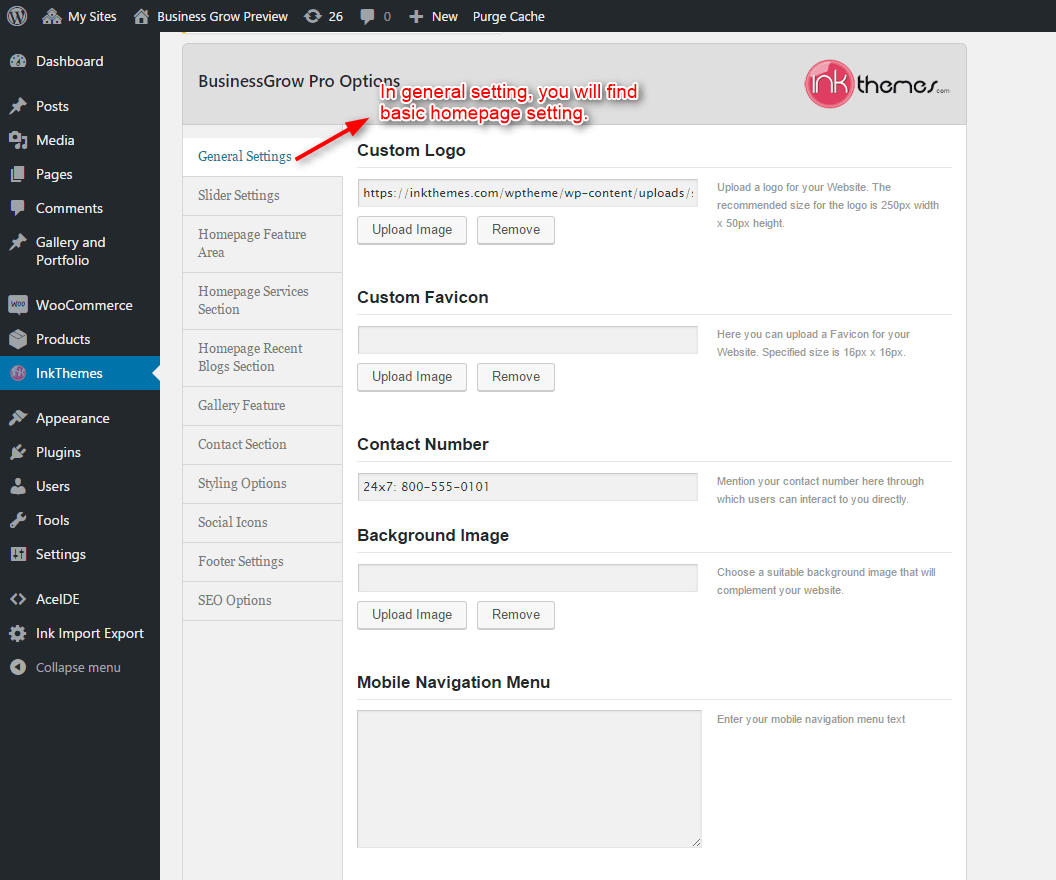Open the updates icon showing 26
Screen dimensions: 1056x880
point(313,16)
